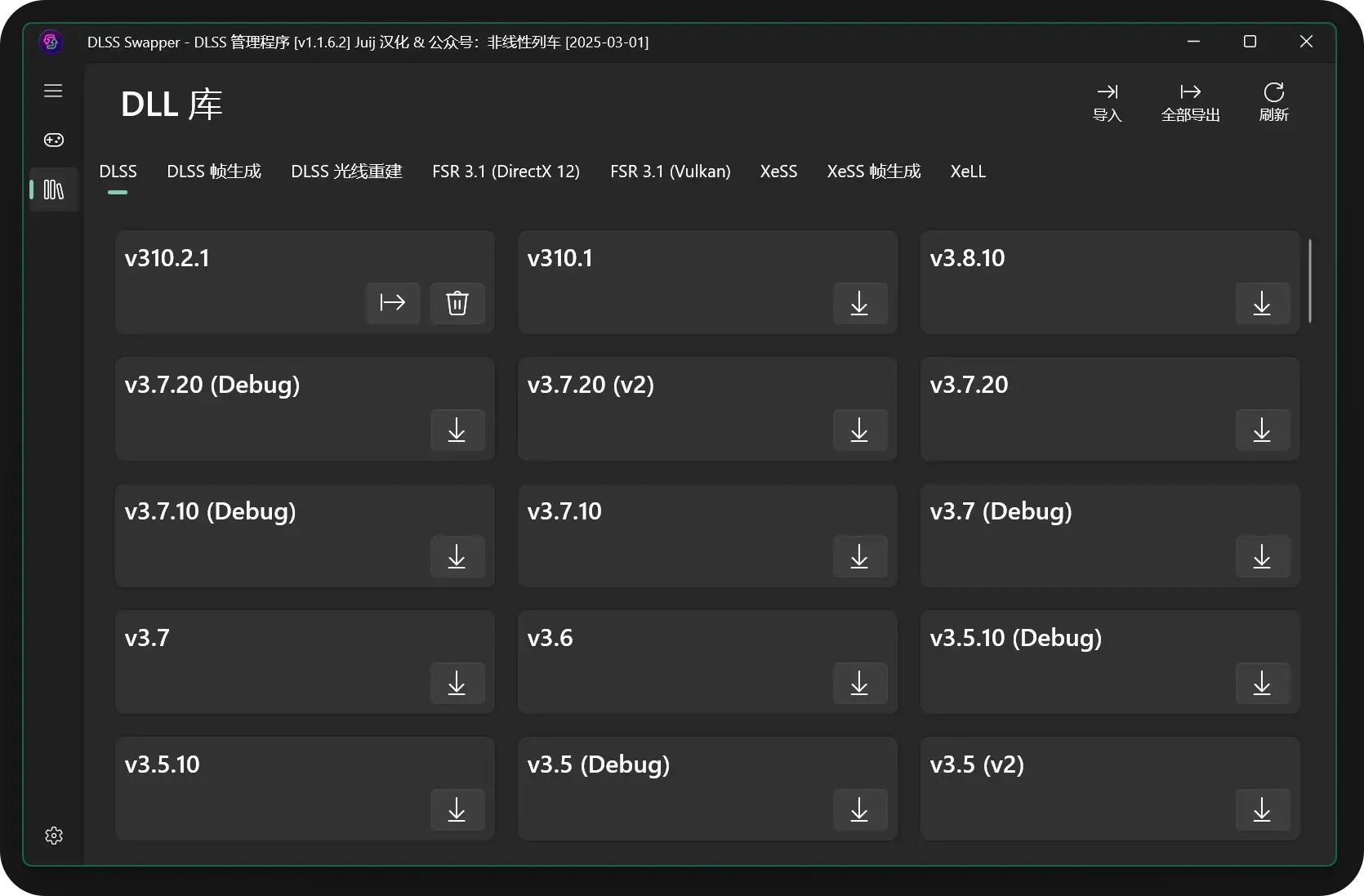Open the hamburger navigation menu
The image size is (1364, 896).
pos(53,91)
